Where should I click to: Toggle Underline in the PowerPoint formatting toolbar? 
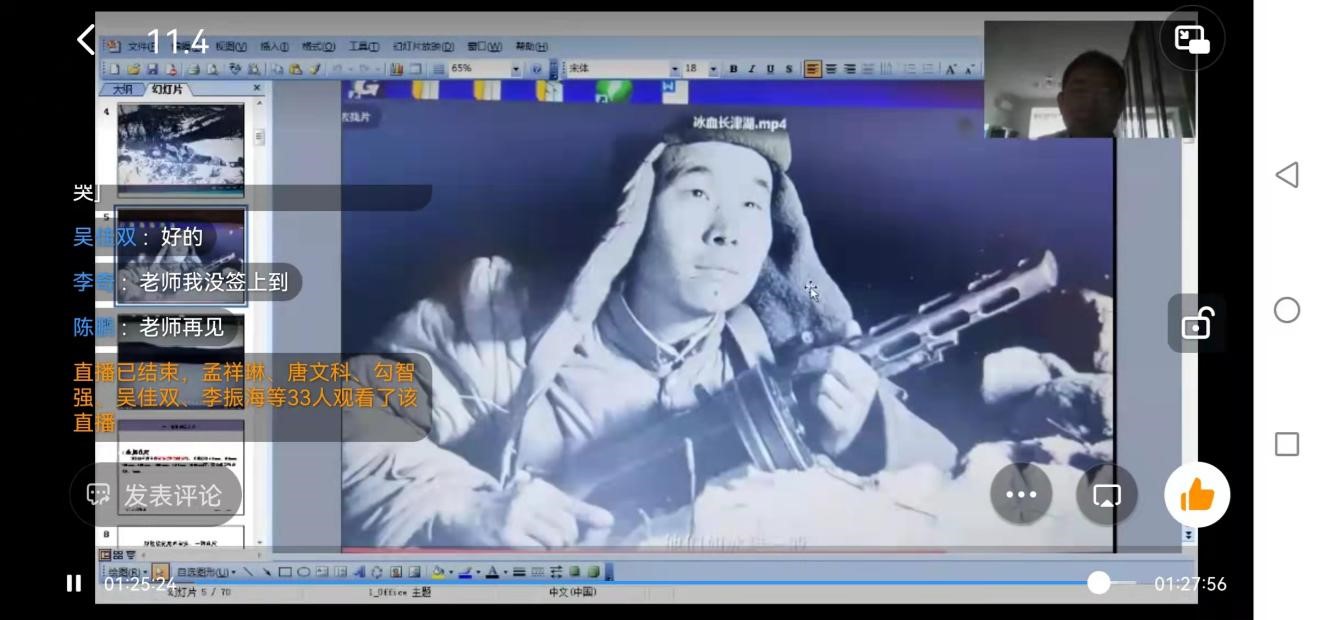pyautogui.click(x=770, y=69)
